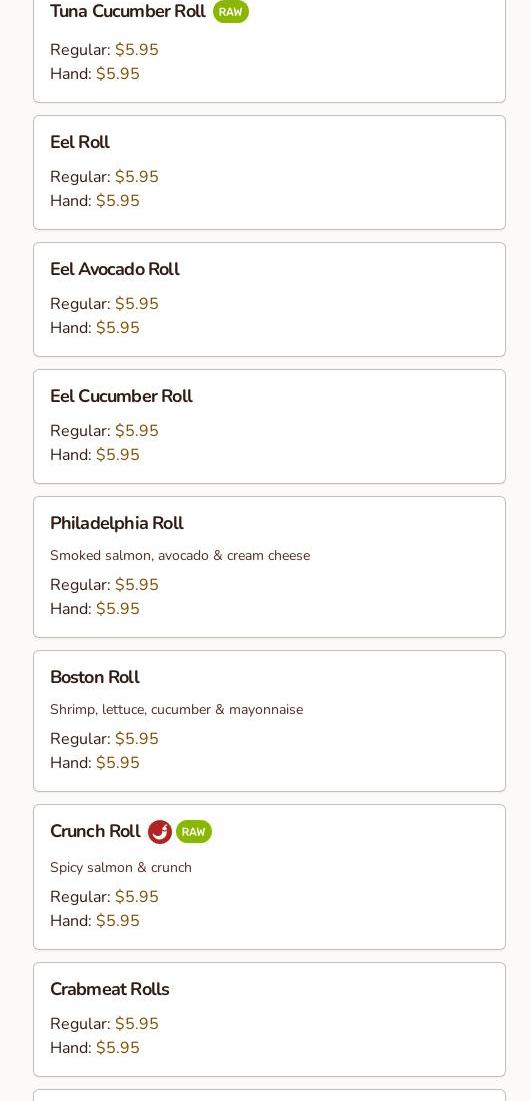Image resolution: width=530 pixels, height=1101 pixels.
Task: Click the Regular price of Eel Roll
Action: pyautogui.click(x=137, y=177)
